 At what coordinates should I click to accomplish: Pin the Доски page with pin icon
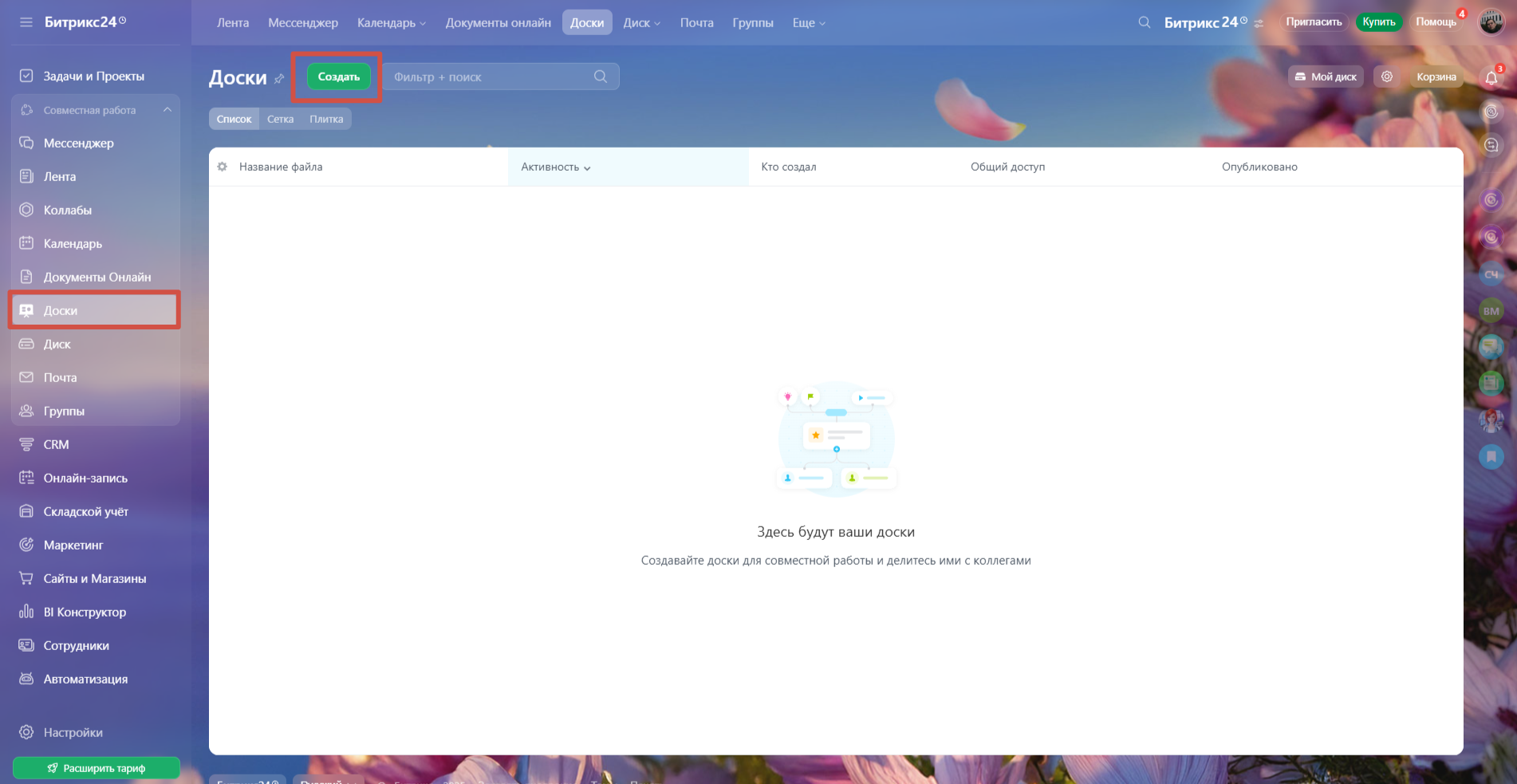pos(279,78)
